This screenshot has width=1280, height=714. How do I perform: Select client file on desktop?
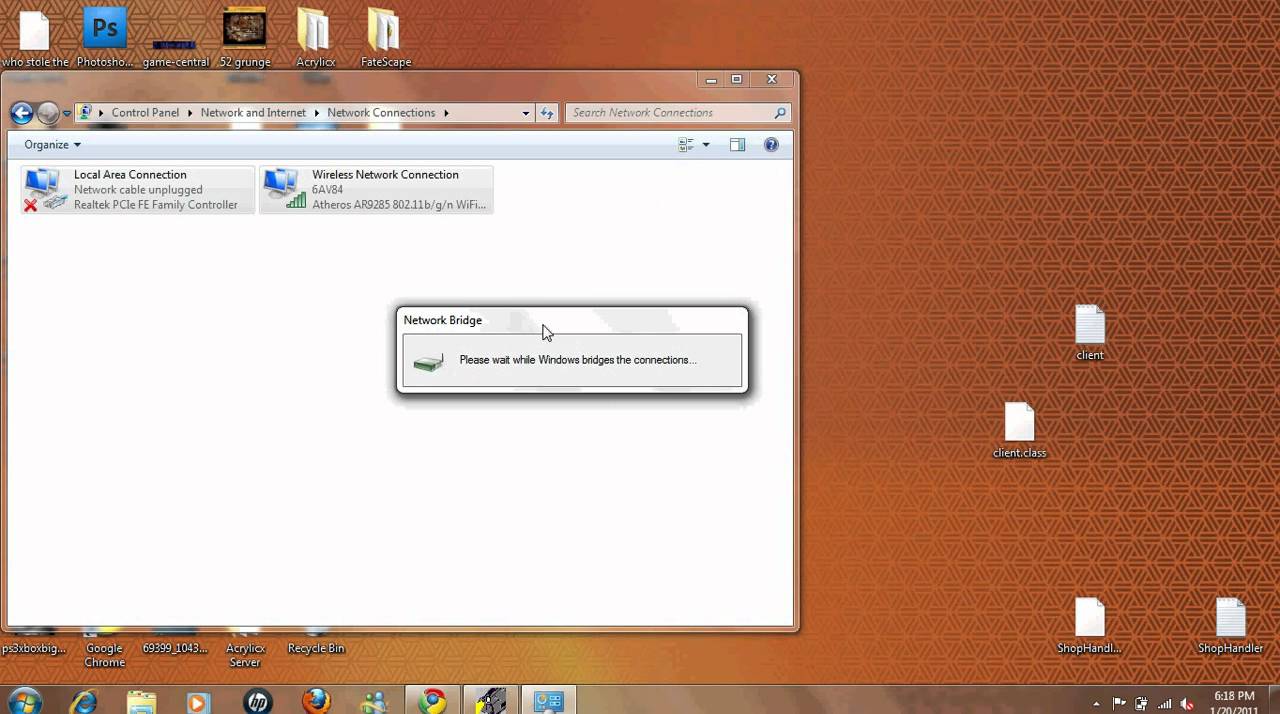(1090, 333)
